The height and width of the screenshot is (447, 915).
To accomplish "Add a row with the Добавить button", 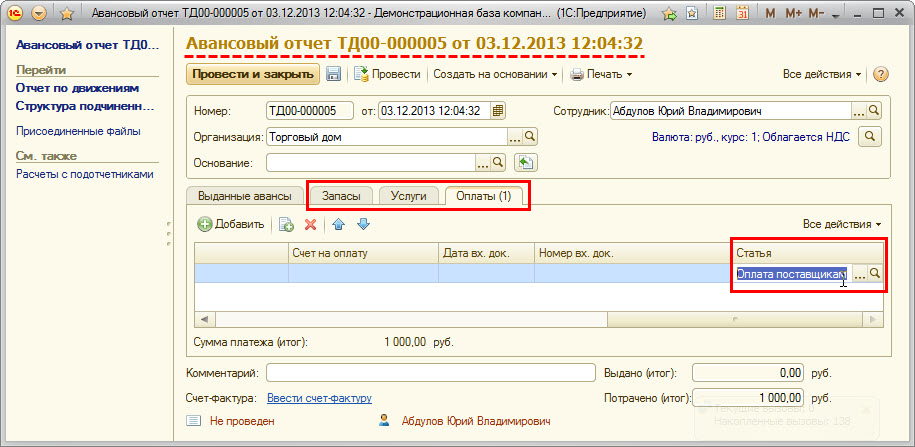I will [x=231, y=224].
